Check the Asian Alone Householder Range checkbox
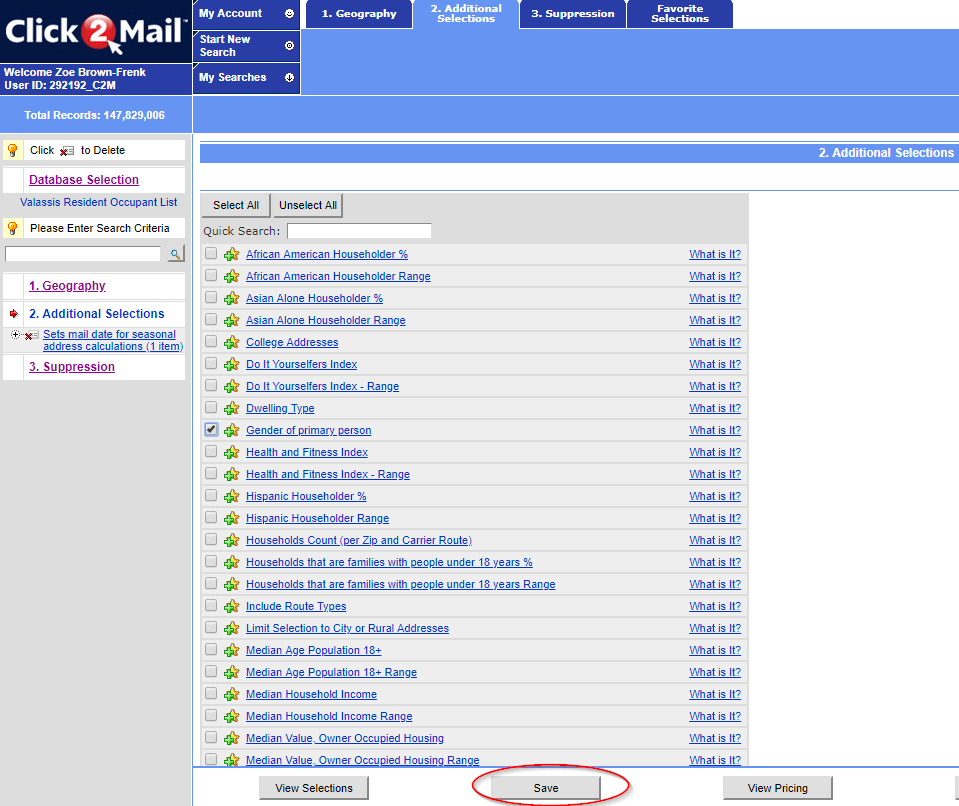 pos(211,319)
